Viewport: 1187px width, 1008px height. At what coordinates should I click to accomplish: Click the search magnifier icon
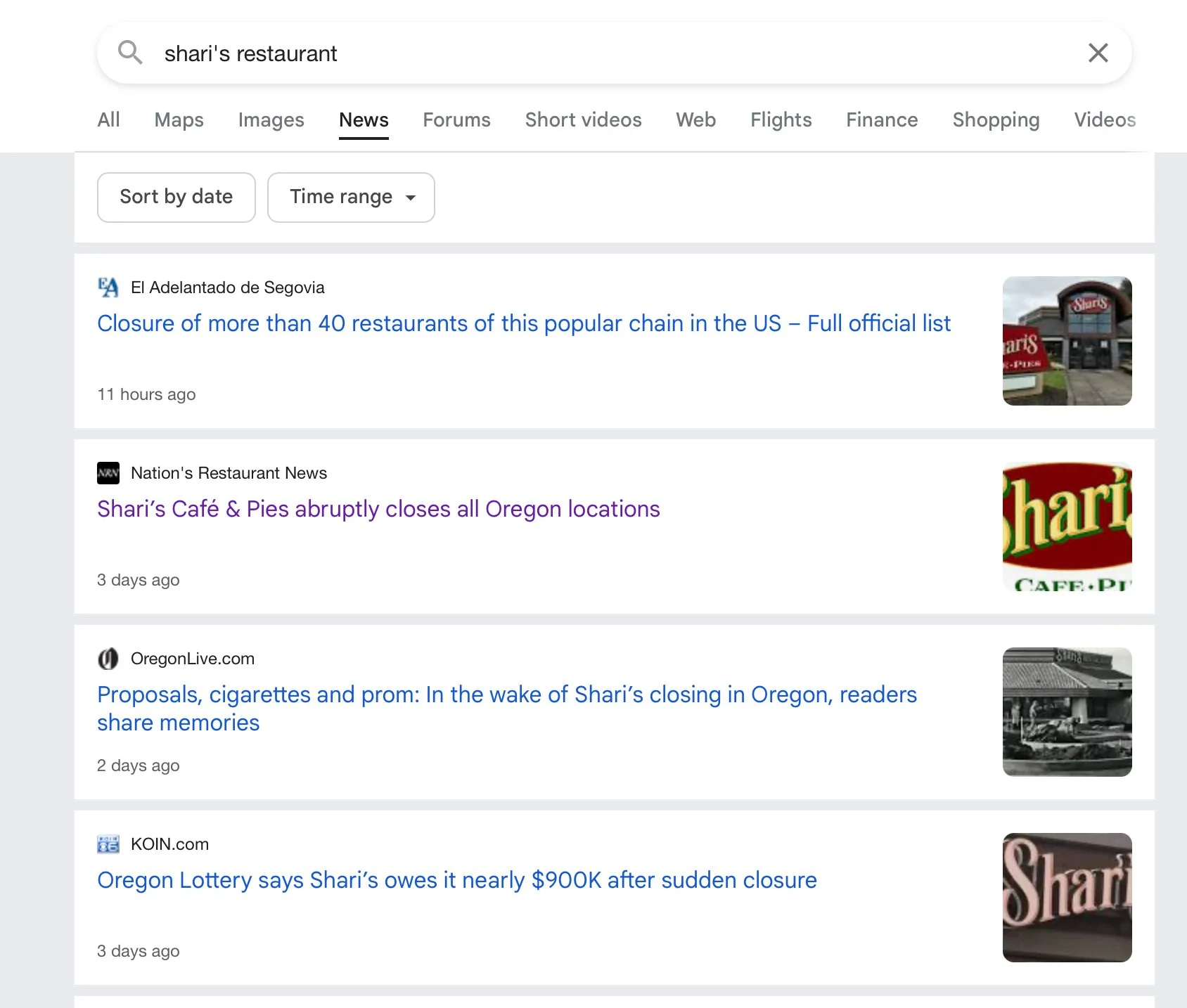pos(130,53)
